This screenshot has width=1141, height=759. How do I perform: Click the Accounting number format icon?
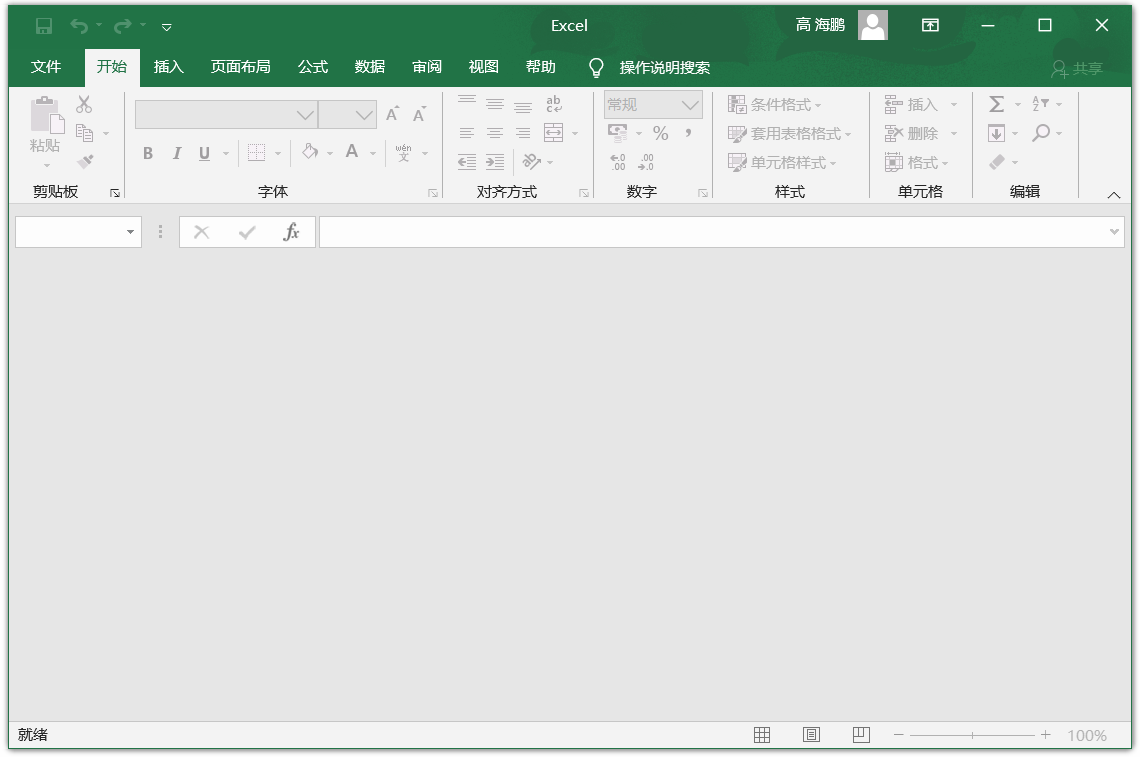(618, 132)
